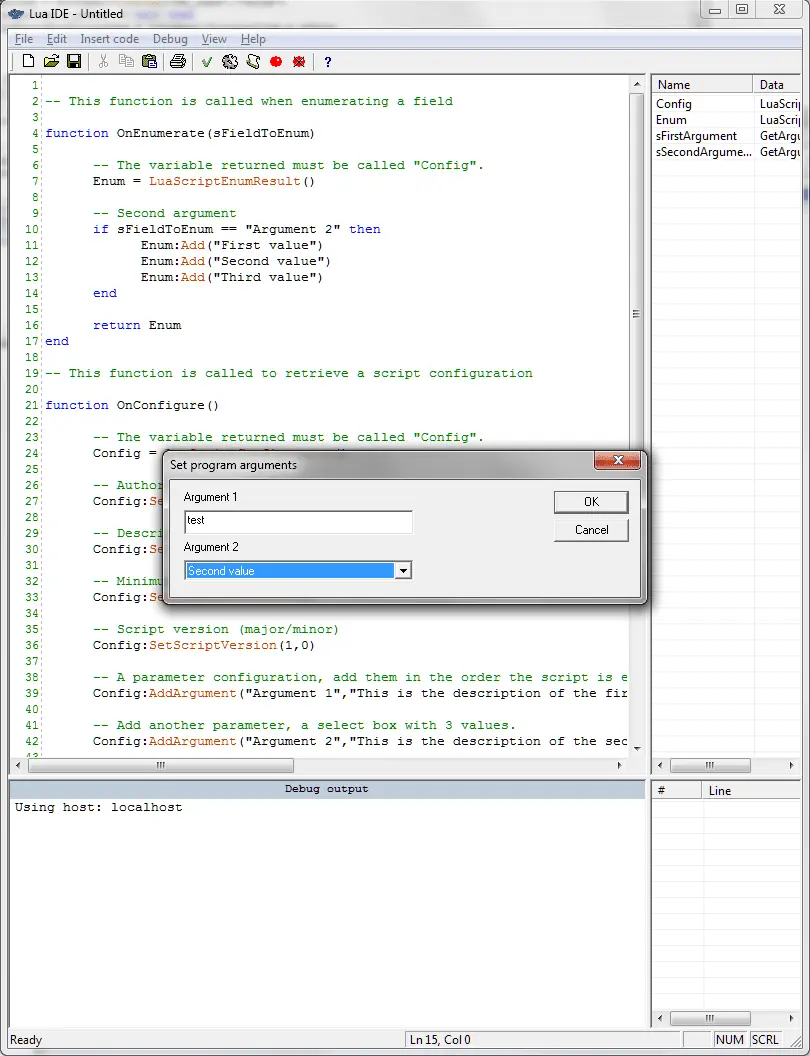Image resolution: width=810 pixels, height=1056 pixels.
Task: Check syntax with the green checkmark icon
Action: coord(207,62)
